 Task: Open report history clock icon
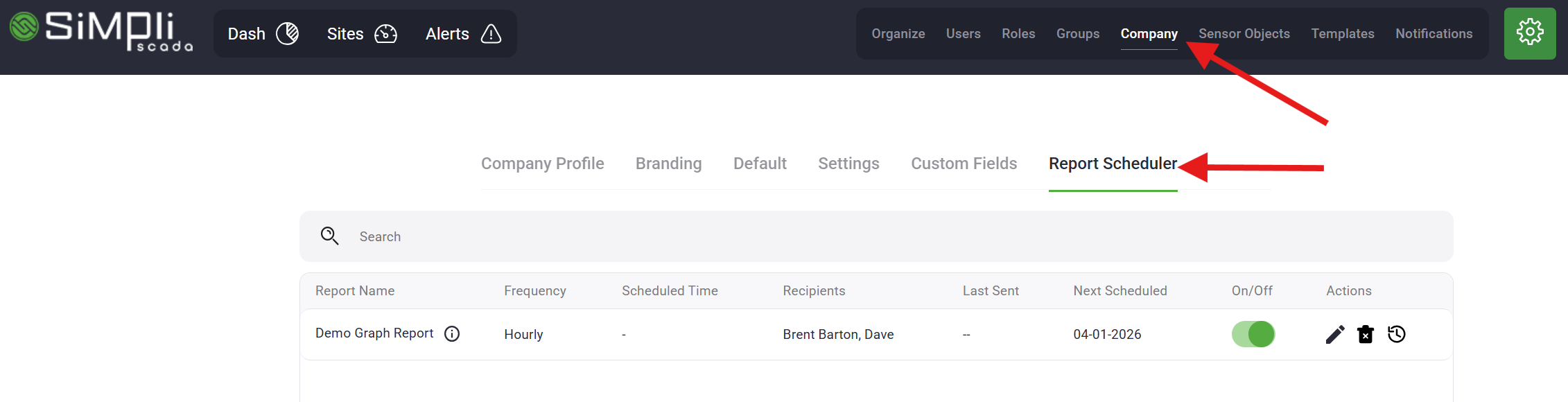(x=1396, y=334)
